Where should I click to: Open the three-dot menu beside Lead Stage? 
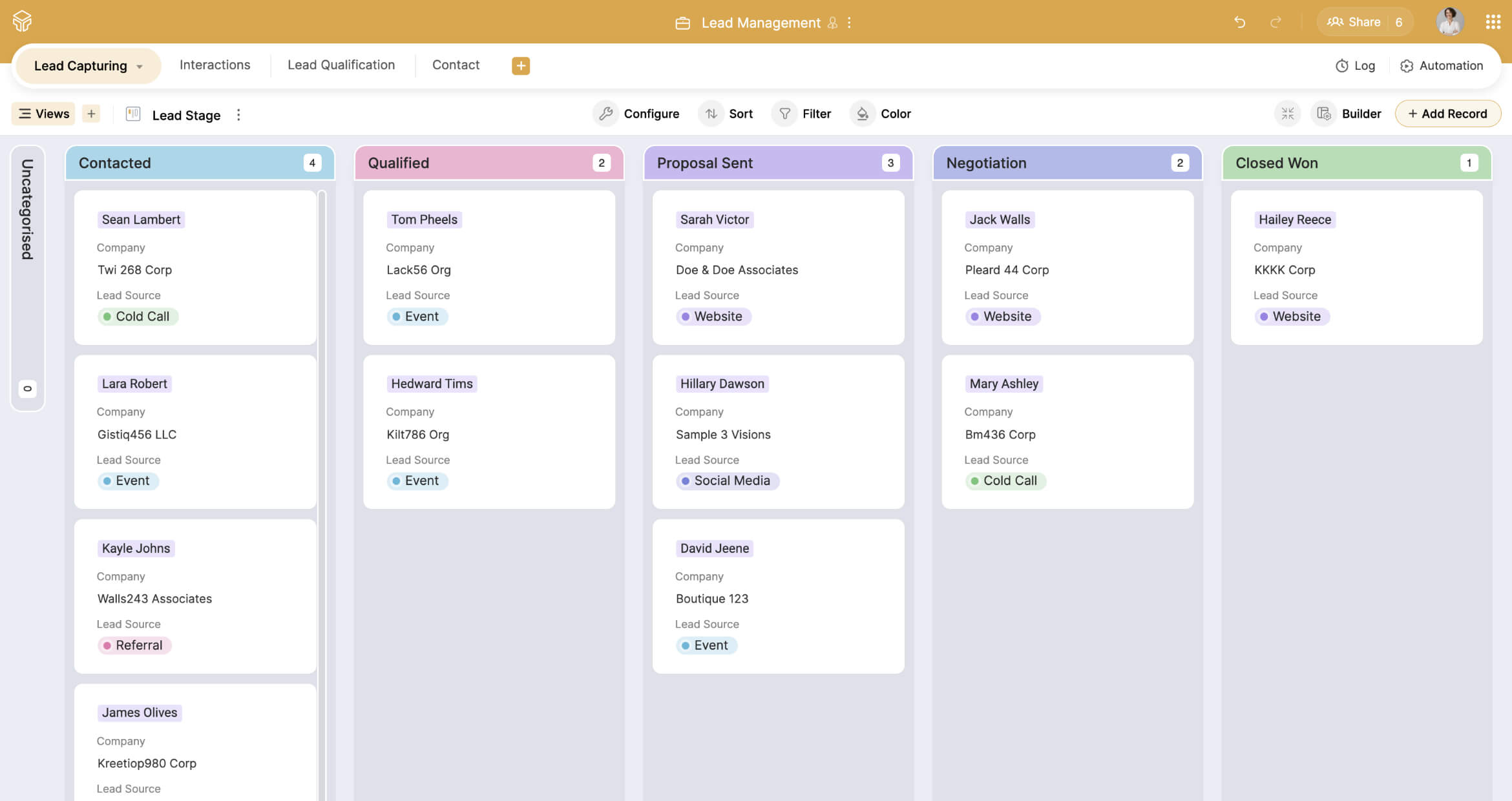click(x=238, y=114)
